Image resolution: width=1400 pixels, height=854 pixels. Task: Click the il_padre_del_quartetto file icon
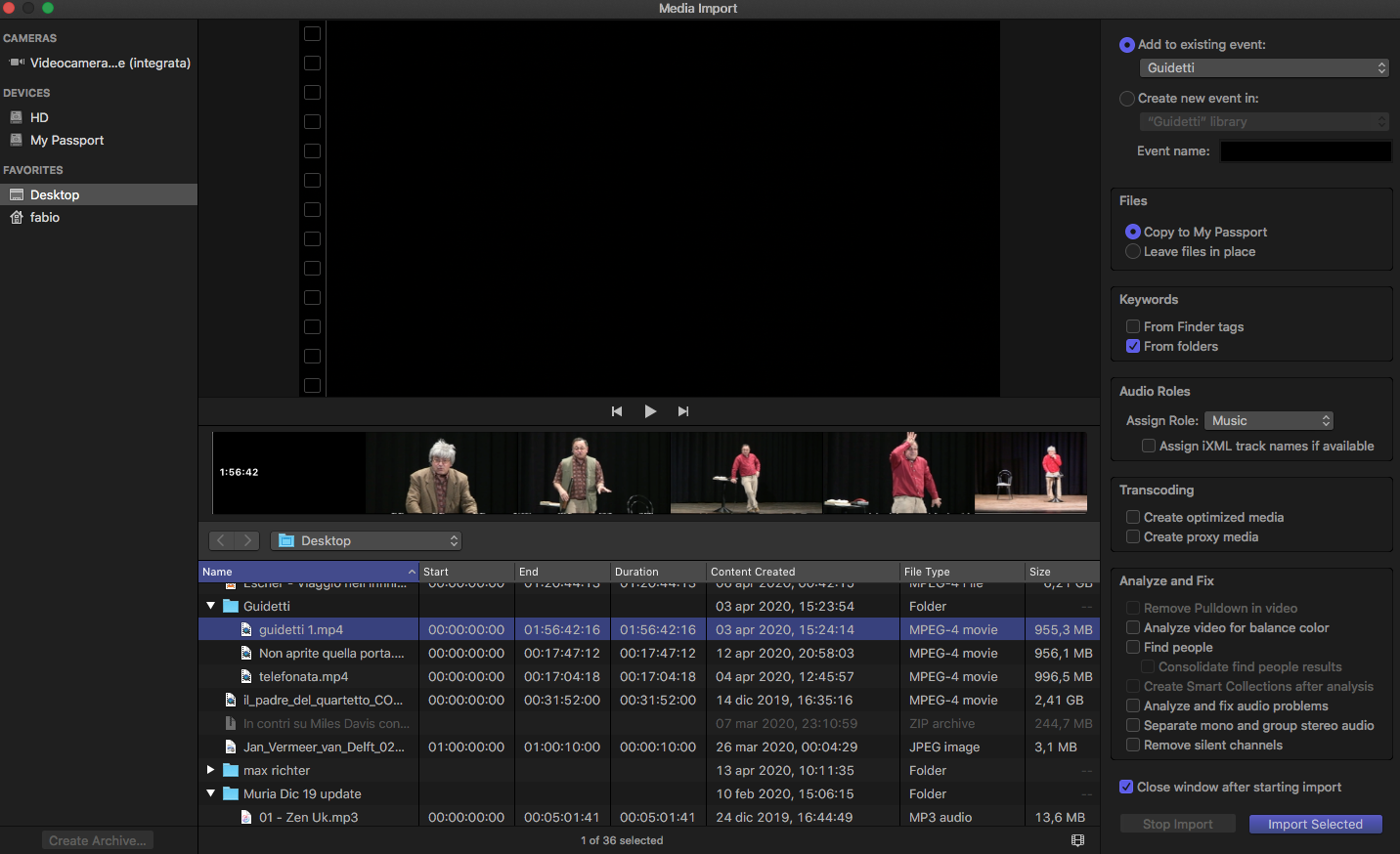[x=231, y=700]
